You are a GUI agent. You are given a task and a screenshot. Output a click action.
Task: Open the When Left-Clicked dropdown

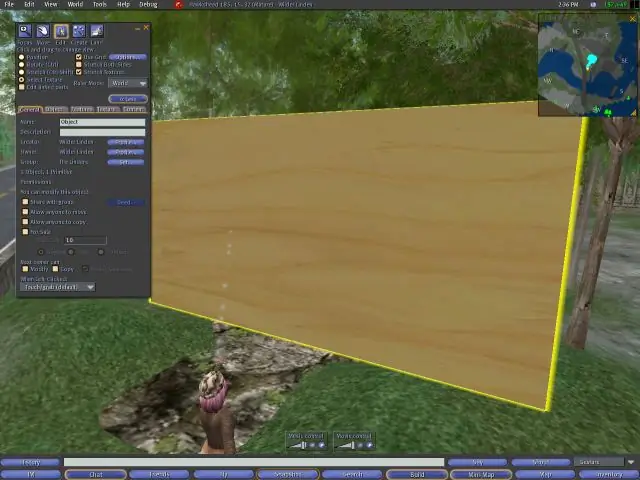(x=58, y=287)
